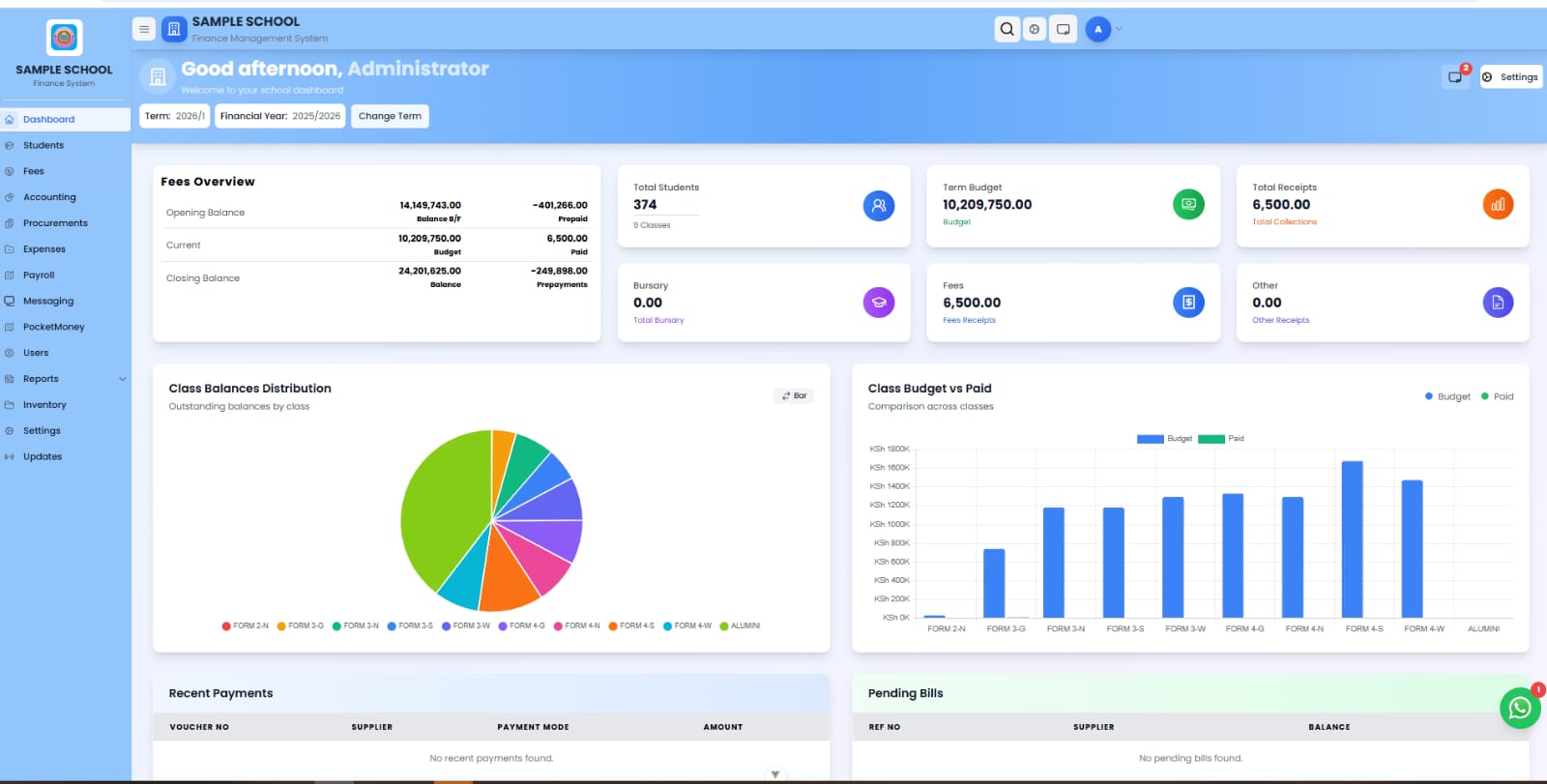Screen dimensions: 1547x784
Task: Click the FORM 4-S budget bar
Action: click(x=1352, y=539)
